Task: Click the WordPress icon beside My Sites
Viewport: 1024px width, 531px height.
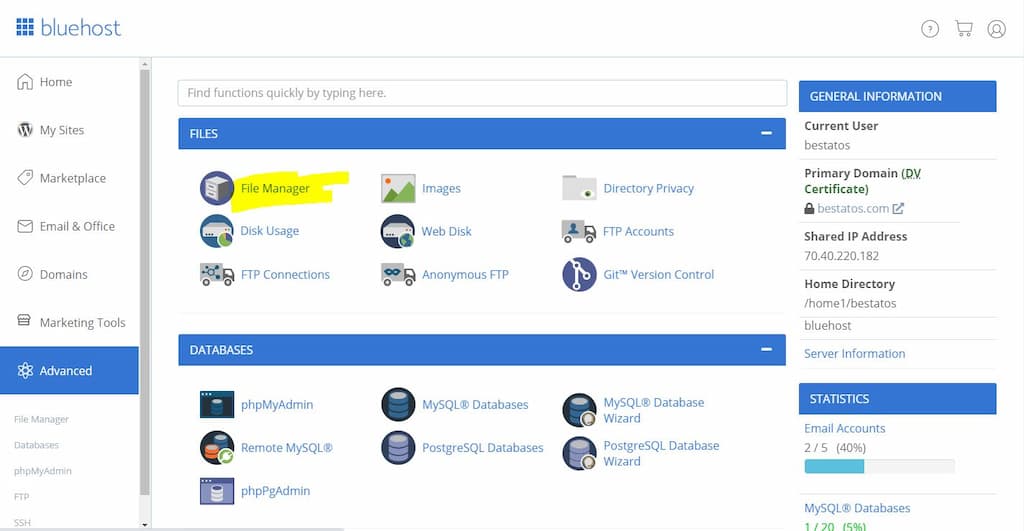Action: (x=25, y=130)
